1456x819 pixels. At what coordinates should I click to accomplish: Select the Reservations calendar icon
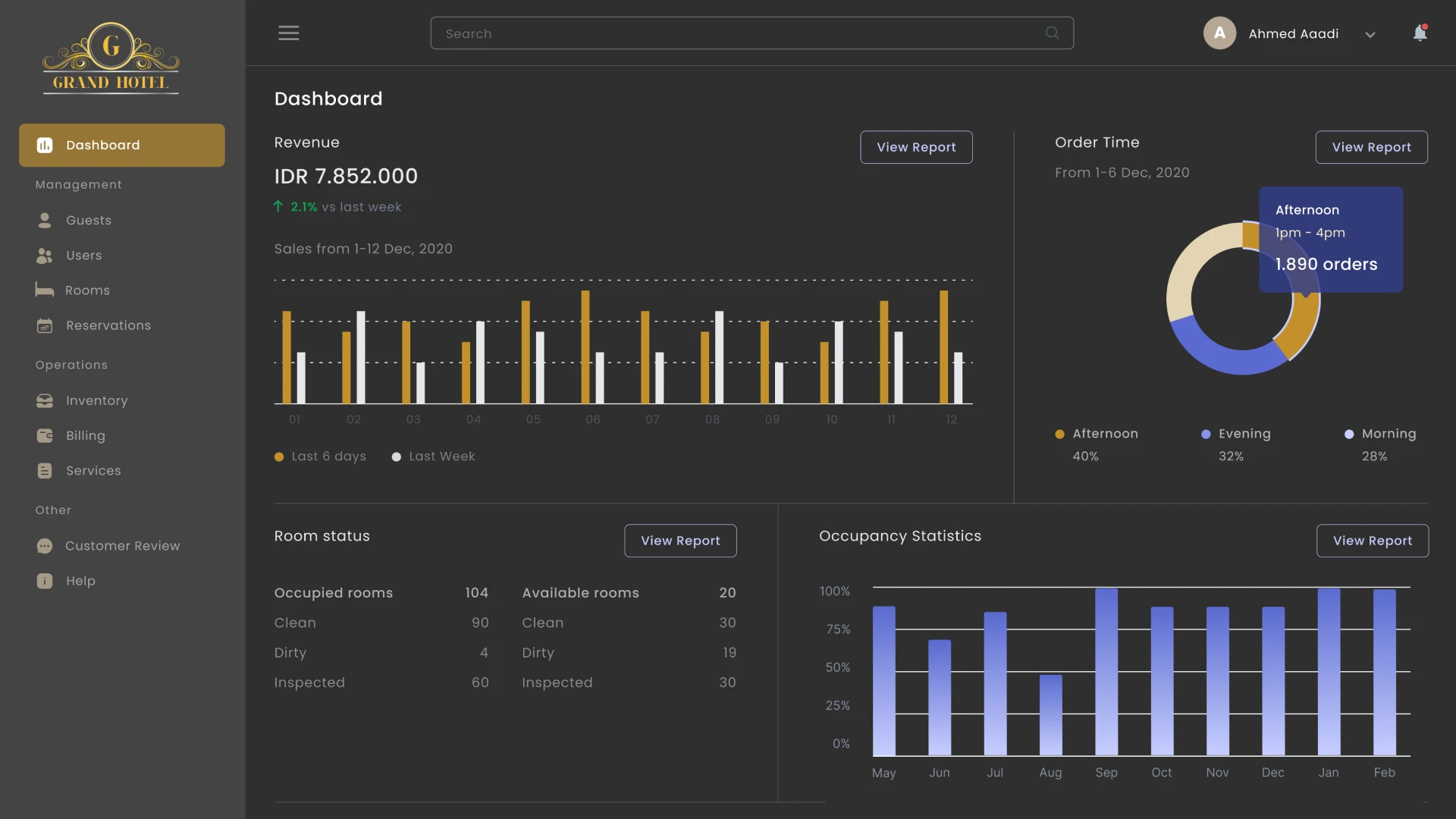pyautogui.click(x=45, y=325)
